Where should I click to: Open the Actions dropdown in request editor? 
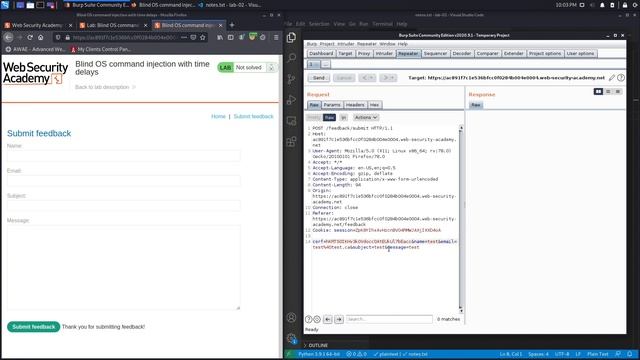point(366,118)
